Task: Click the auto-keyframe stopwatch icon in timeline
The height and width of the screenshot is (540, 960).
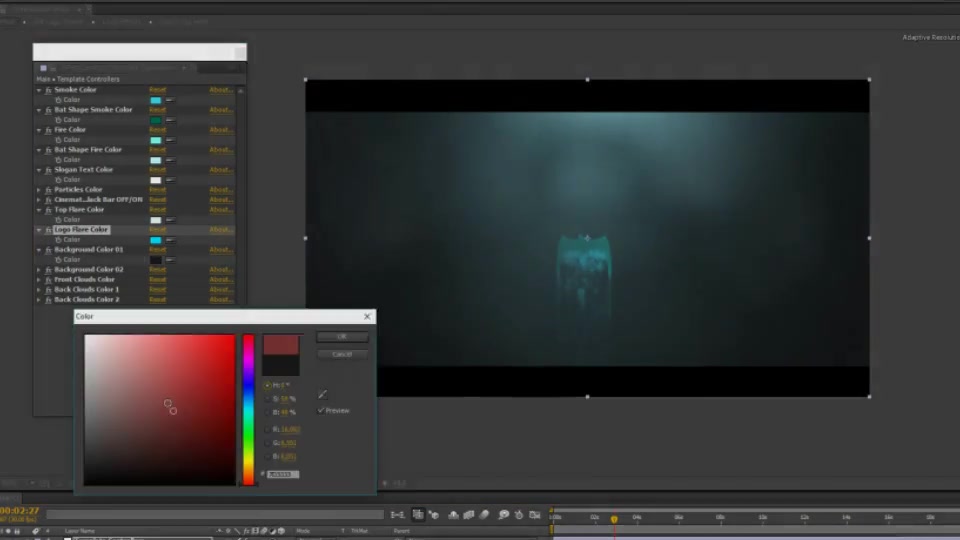Action: pos(519,515)
